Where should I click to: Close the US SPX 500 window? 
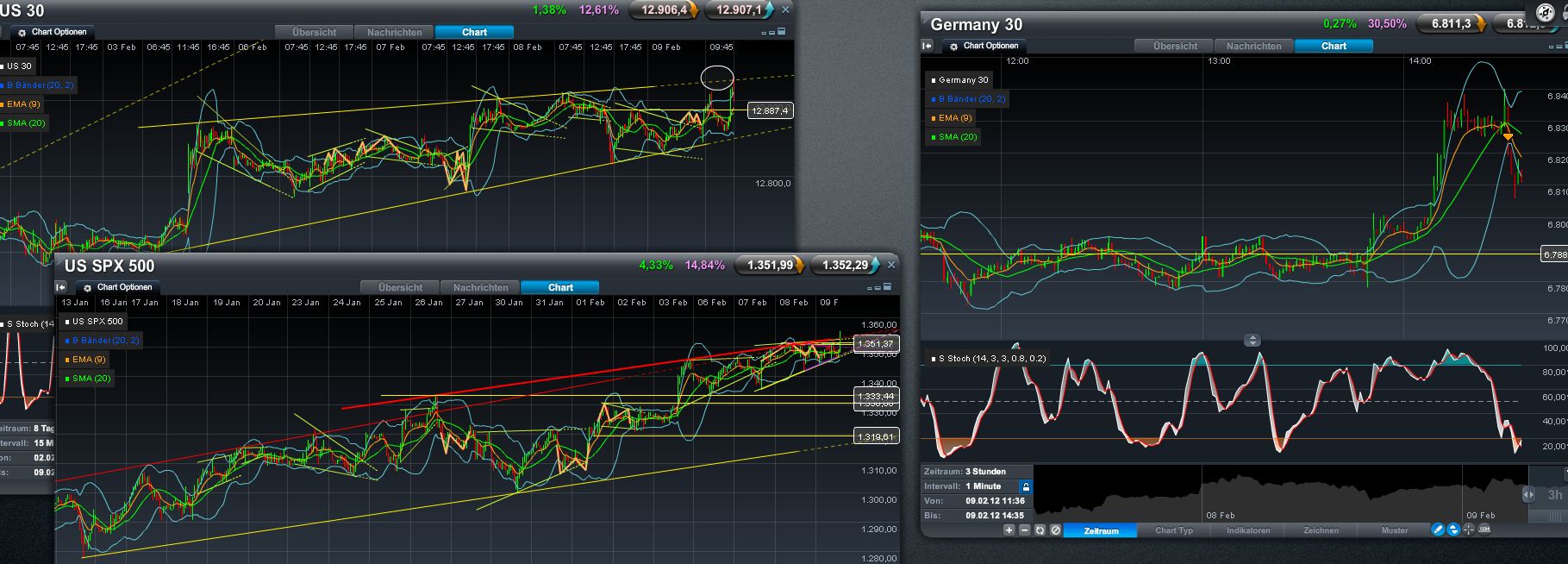pyautogui.click(x=891, y=265)
